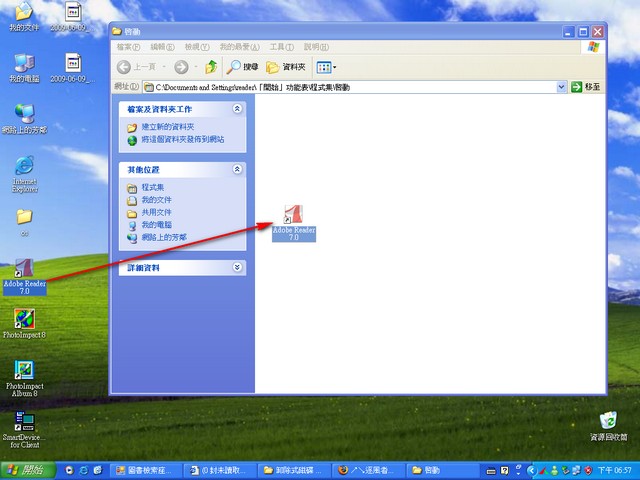Open the Views icon dropdown
Image resolution: width=640 pixels, height=480 pixels.
point(326,67)
